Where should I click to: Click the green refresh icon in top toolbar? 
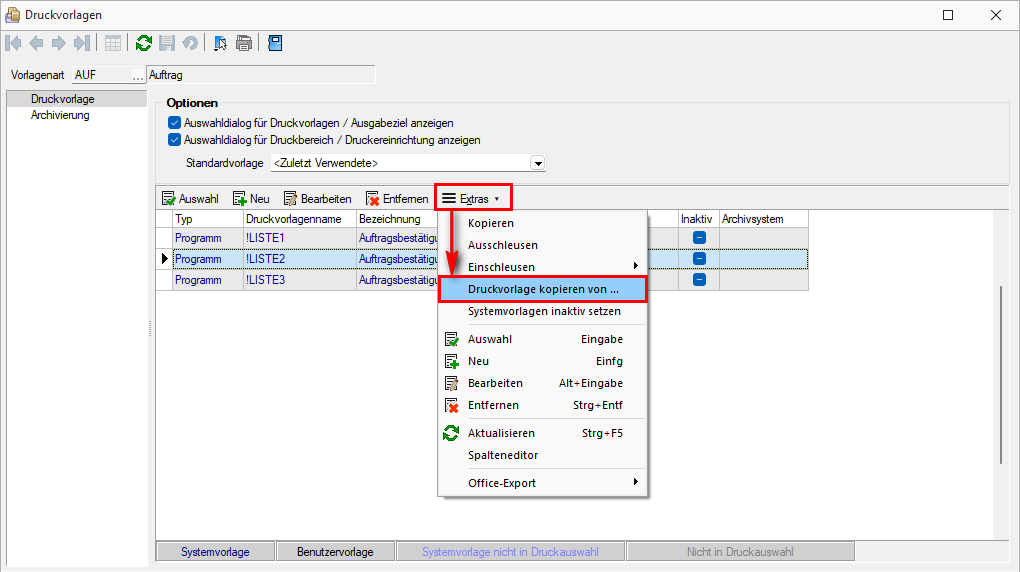click(144, 44)
